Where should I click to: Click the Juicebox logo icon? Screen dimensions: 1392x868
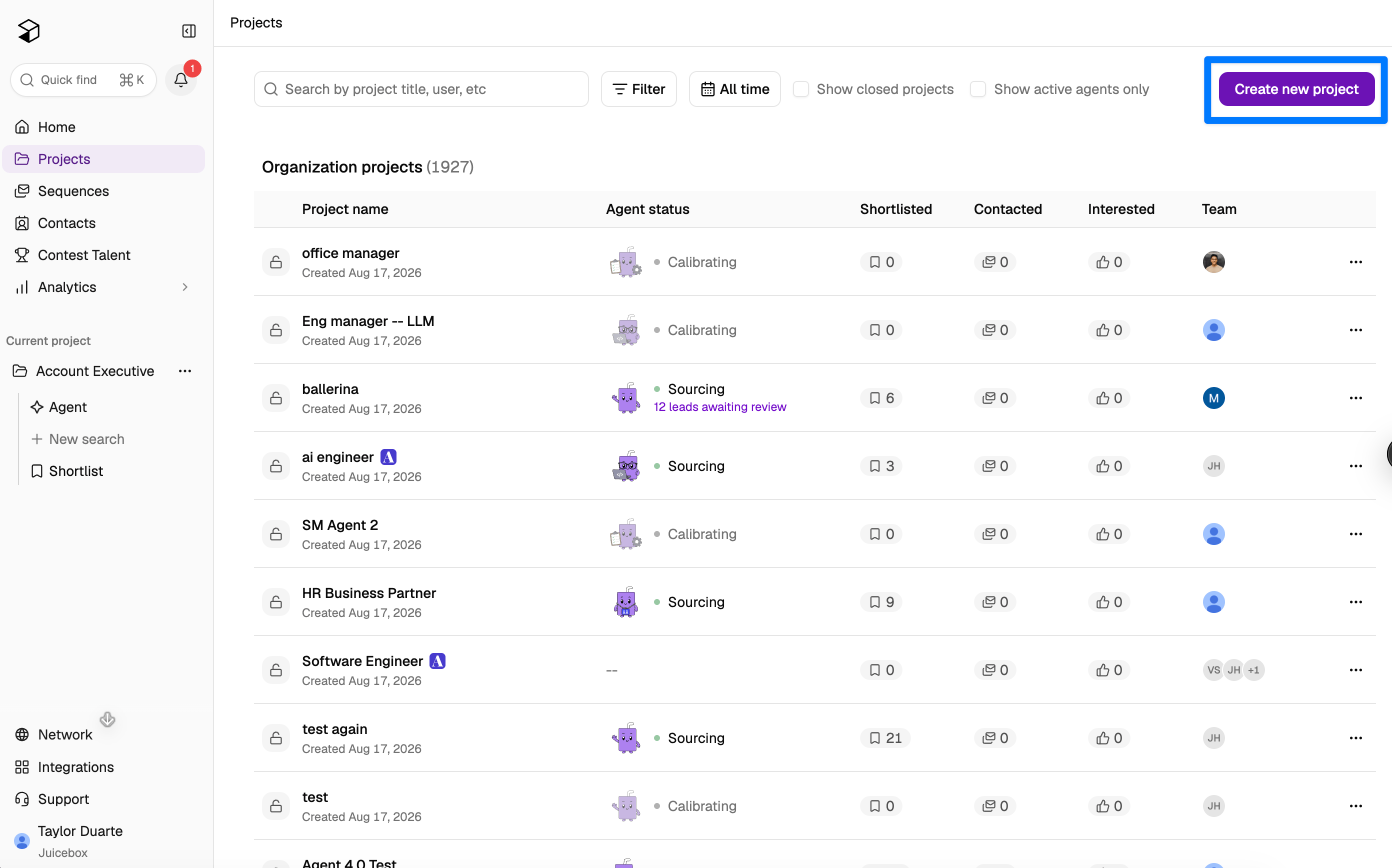(x=28, y=31)
